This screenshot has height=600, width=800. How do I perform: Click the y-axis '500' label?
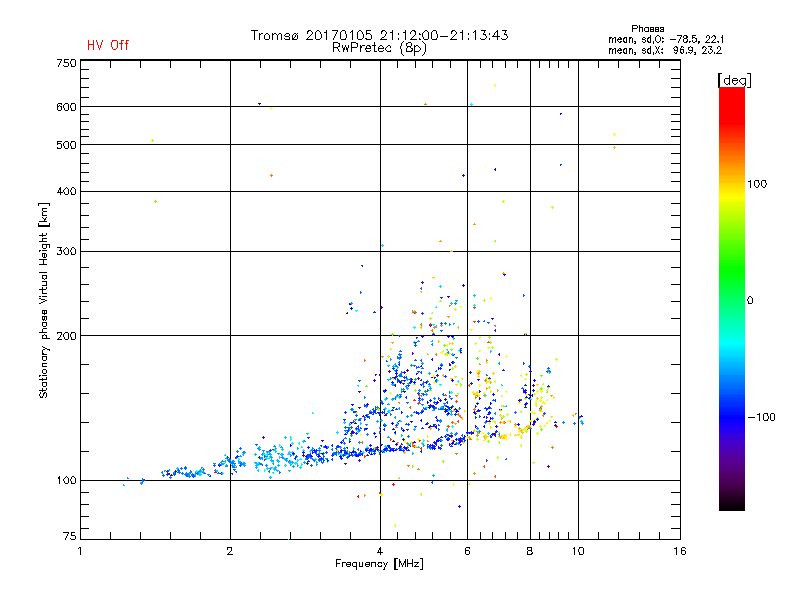(66, 145)
